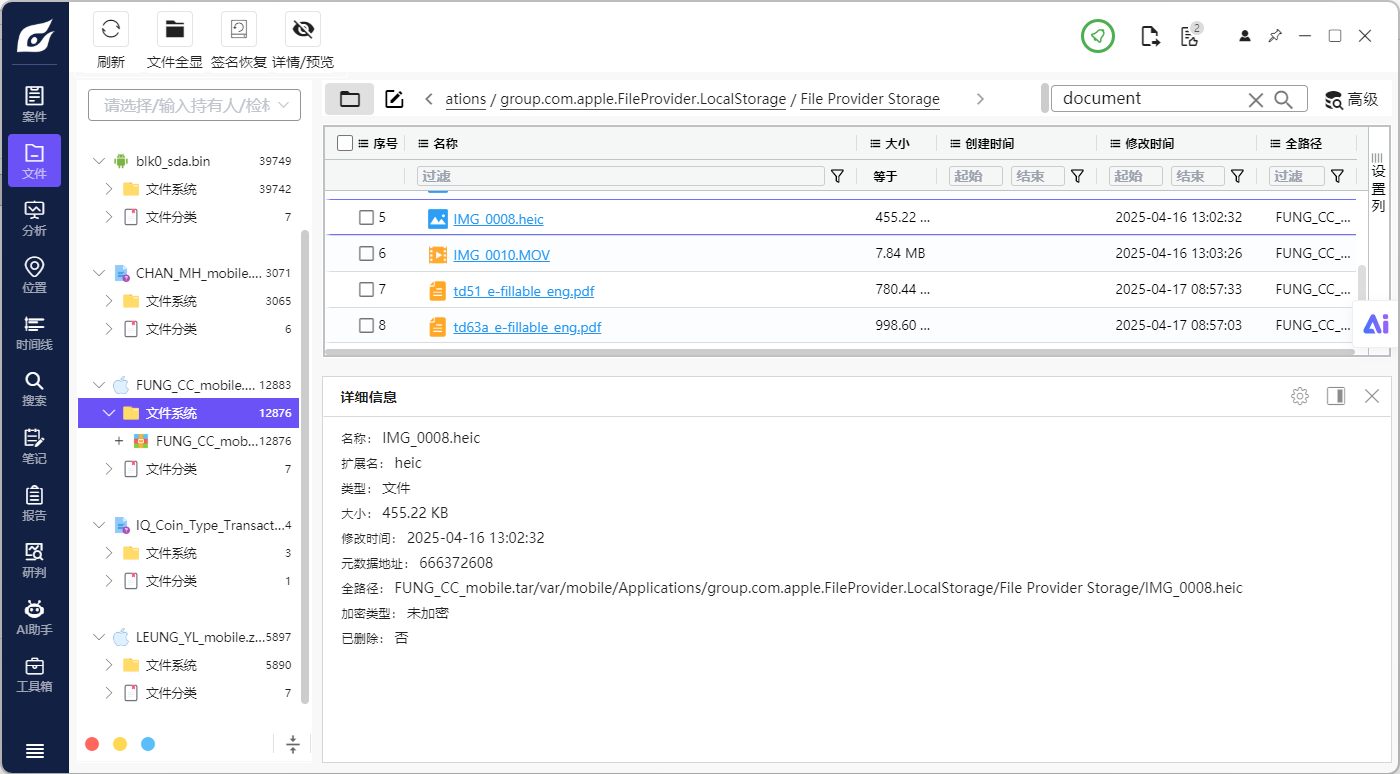
Task: Open the 分析 analysis section
Action: click(x=34, y=218)
